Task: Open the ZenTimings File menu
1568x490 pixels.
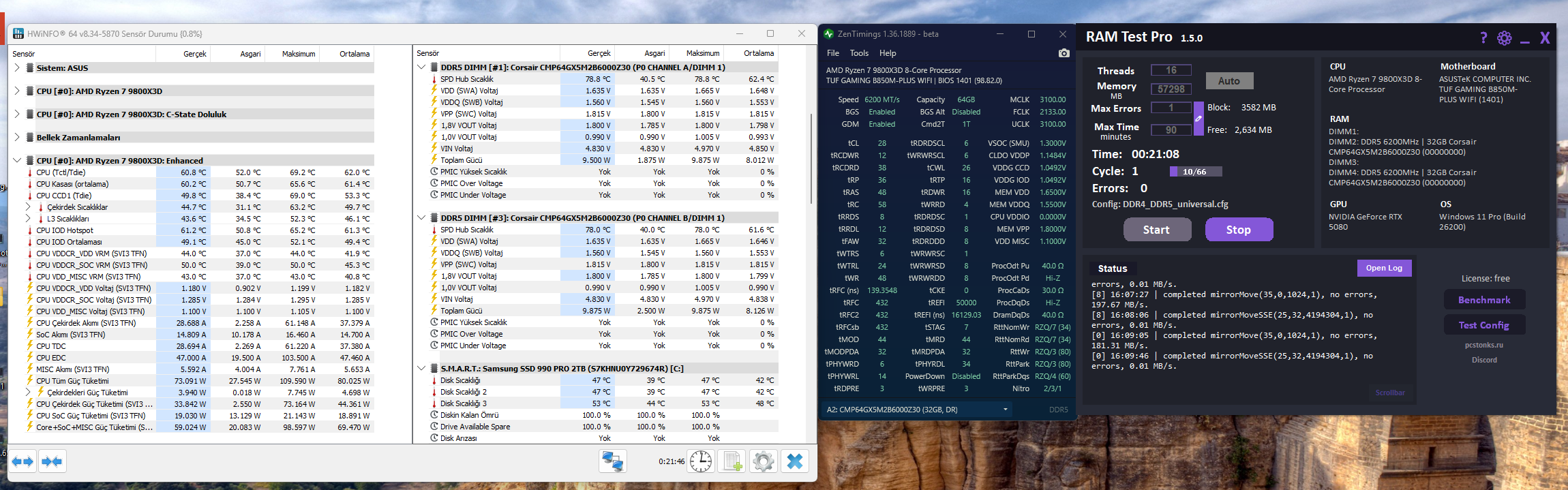Action: 832,53
